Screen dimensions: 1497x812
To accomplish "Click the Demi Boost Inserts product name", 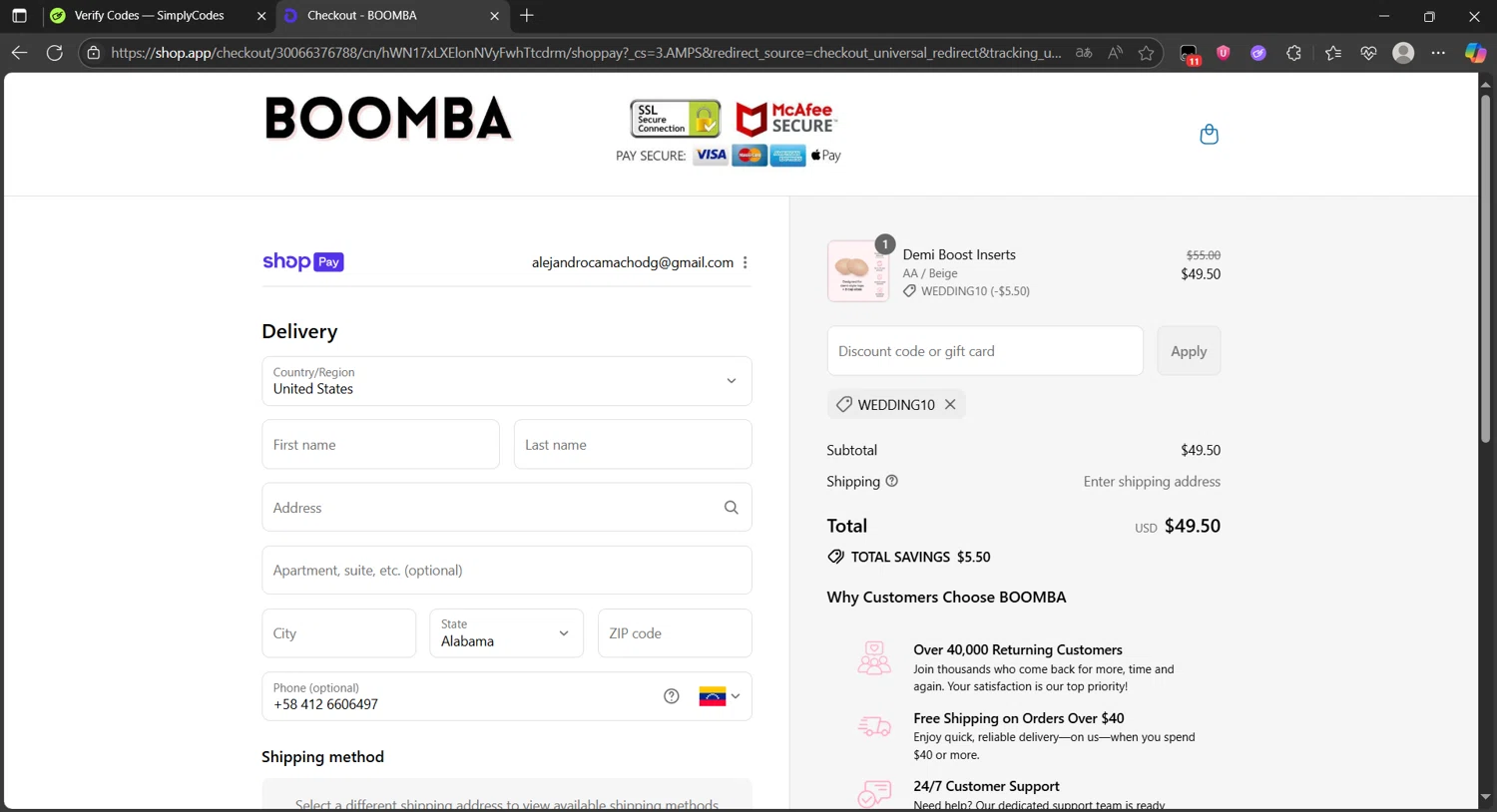I will pos(959,254).
